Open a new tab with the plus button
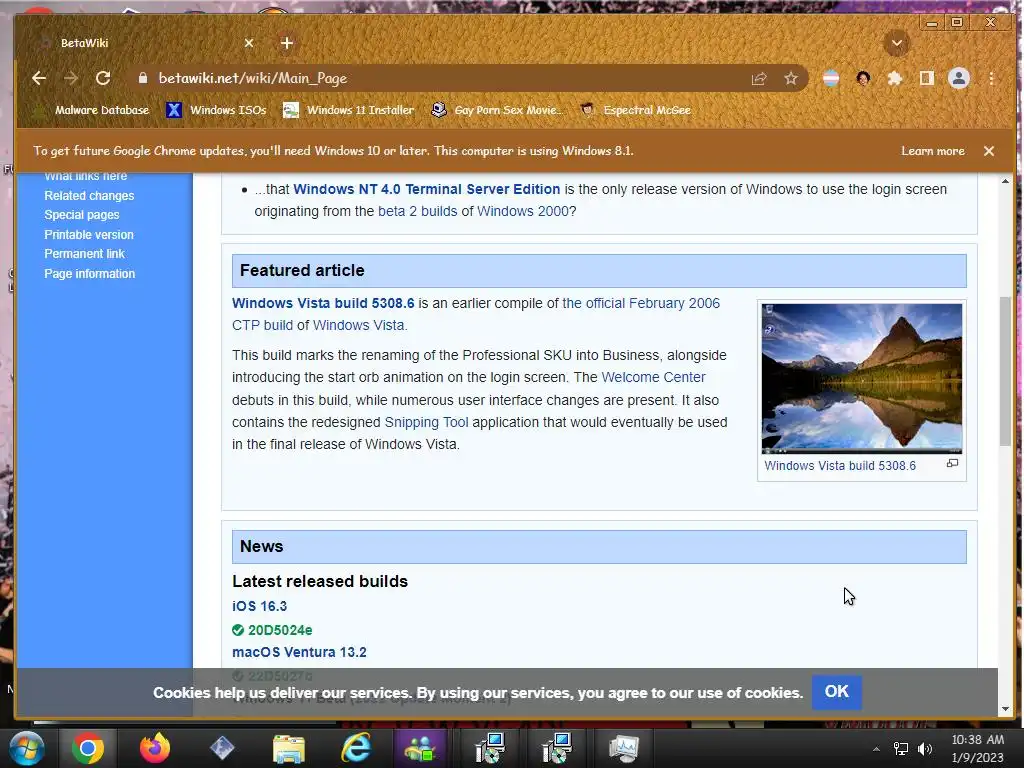The height and width of the screenshot is (768, 1024). [287, 43]
